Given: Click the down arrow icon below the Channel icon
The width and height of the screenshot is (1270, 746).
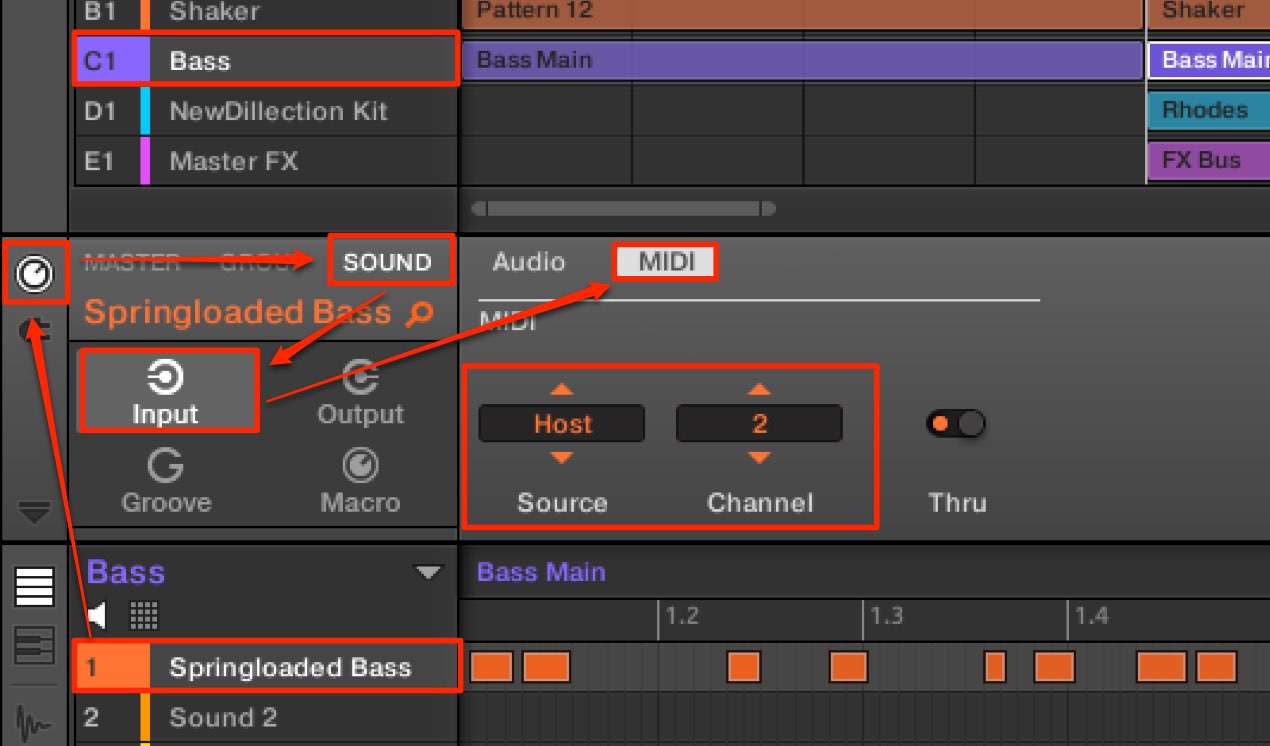Looking at the screenshot, I should point(34,513).
